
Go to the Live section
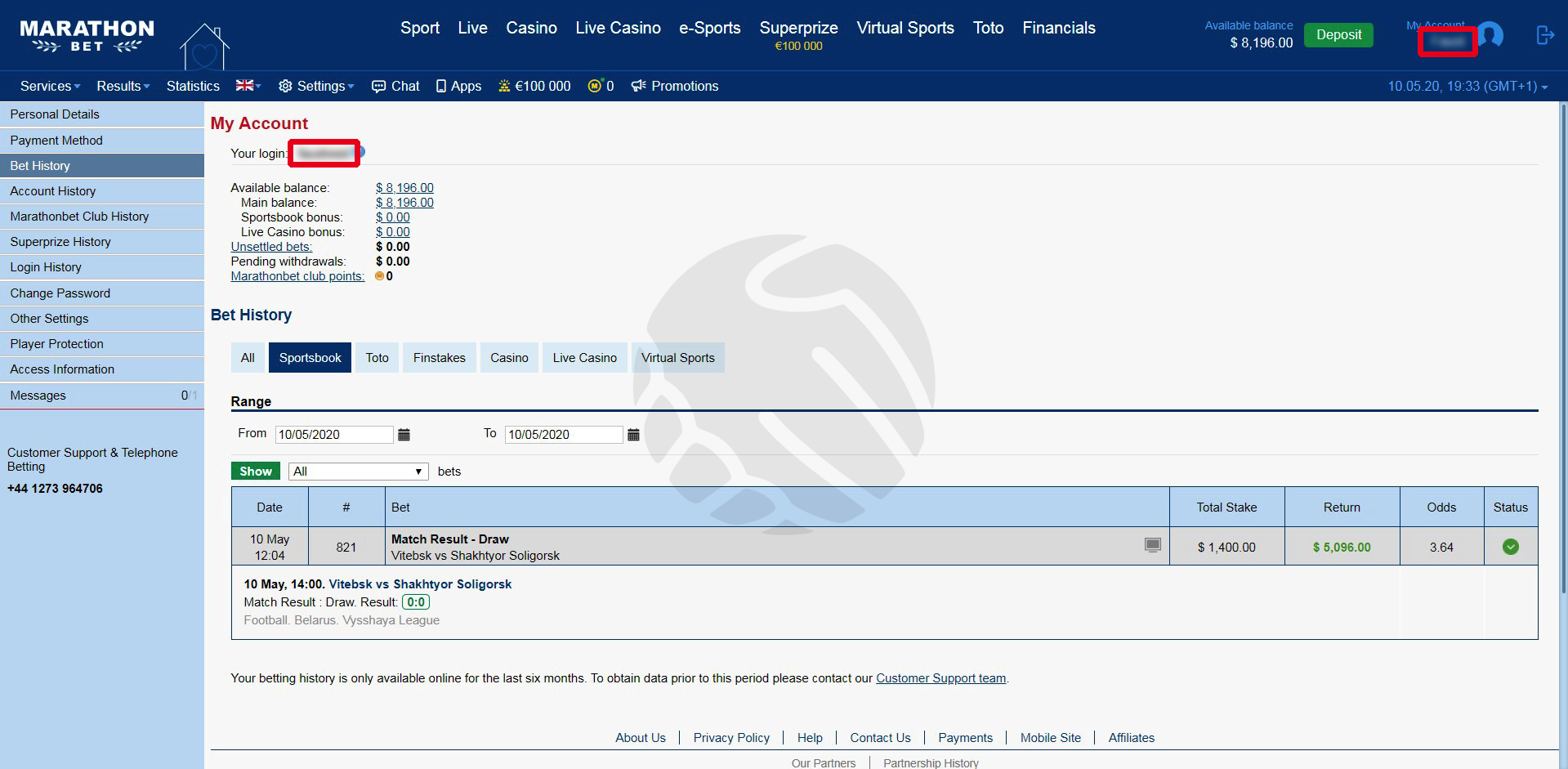coord(472,28)
